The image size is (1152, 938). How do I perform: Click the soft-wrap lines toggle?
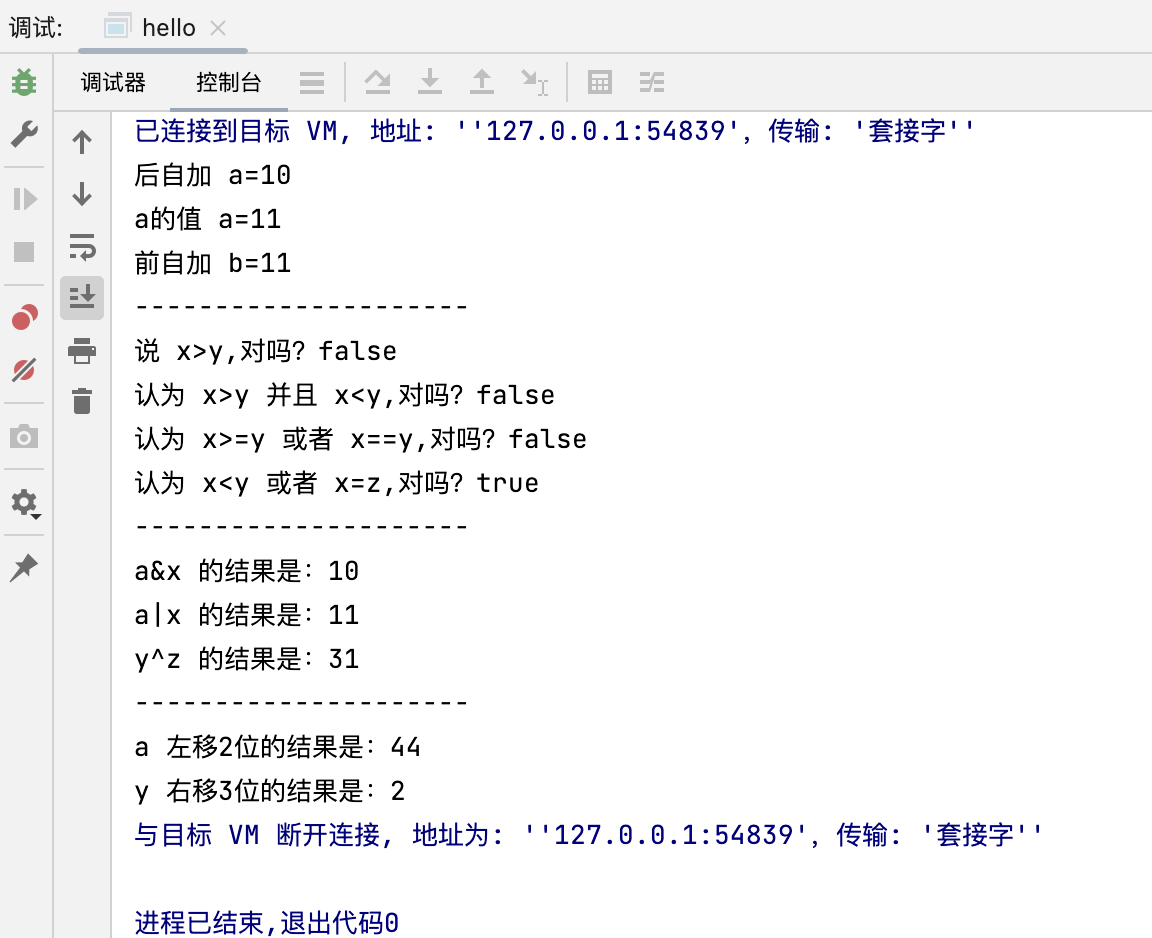(82, 248)
